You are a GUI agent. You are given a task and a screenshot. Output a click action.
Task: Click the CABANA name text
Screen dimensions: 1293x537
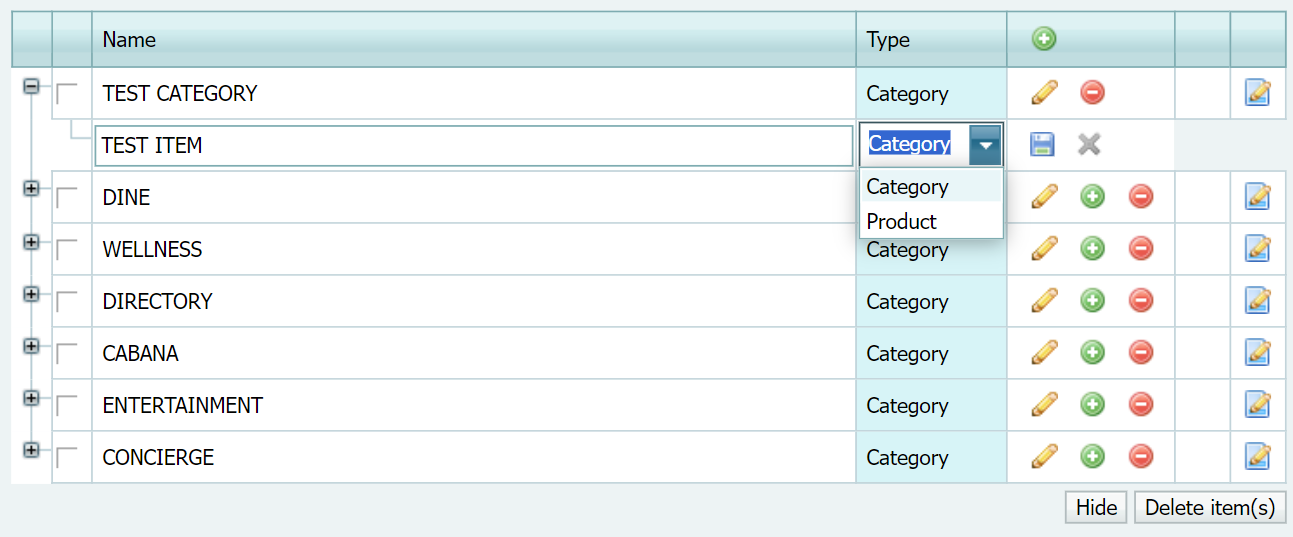(141, 353)
